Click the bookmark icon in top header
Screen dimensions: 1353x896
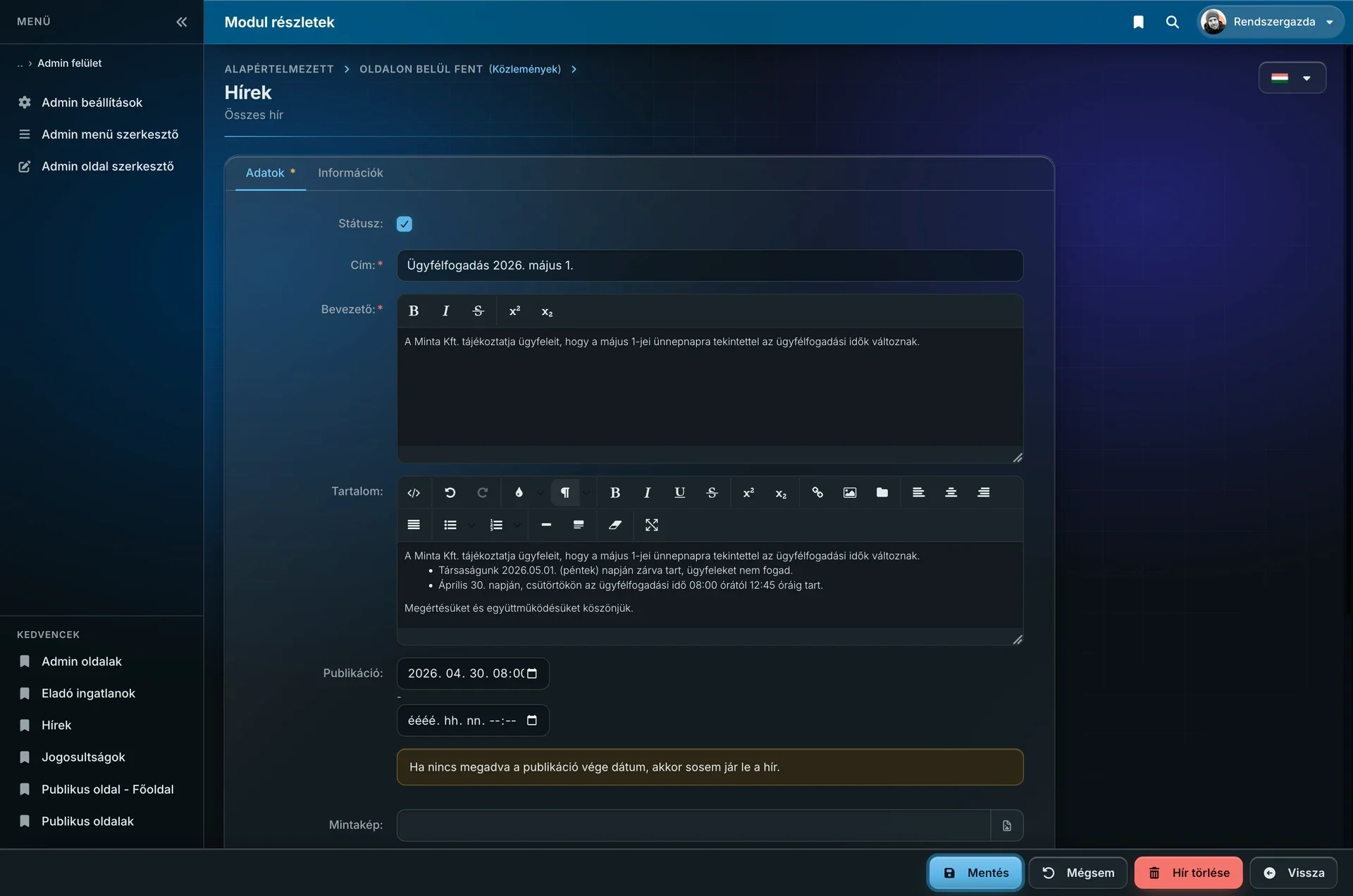pos(1138,22)
